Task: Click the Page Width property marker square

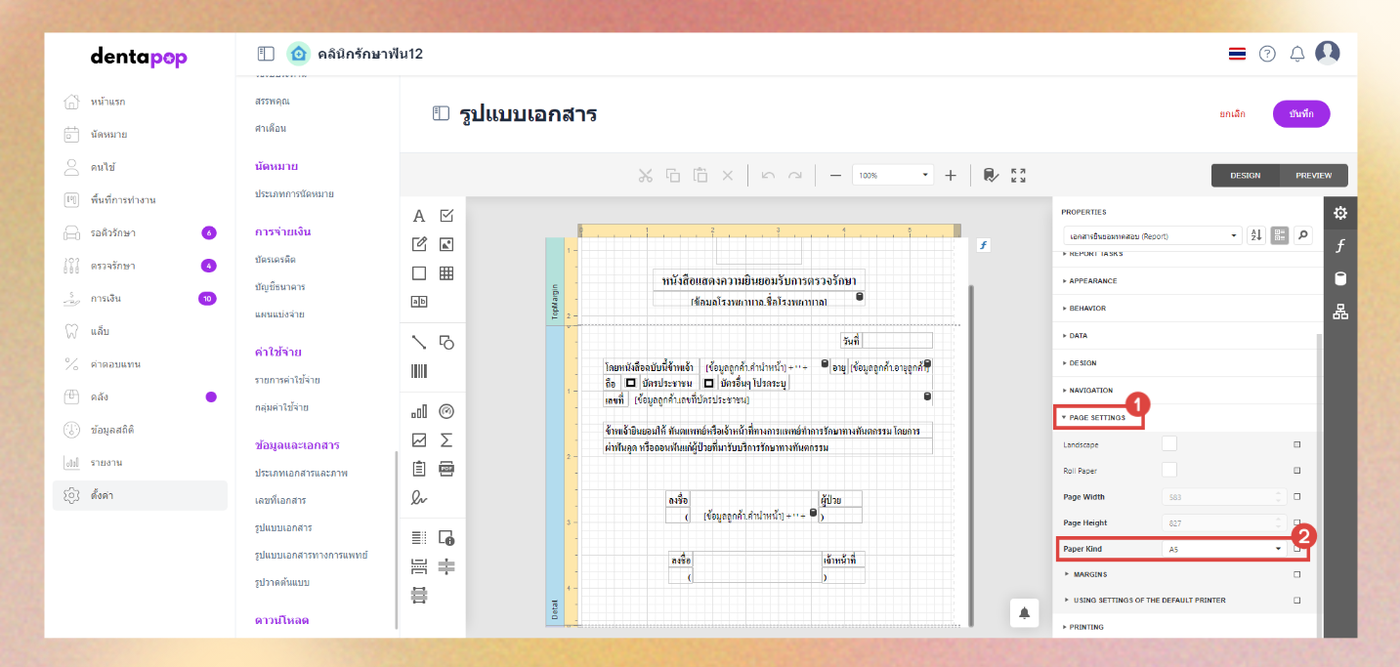Action: coord(1297,496)
